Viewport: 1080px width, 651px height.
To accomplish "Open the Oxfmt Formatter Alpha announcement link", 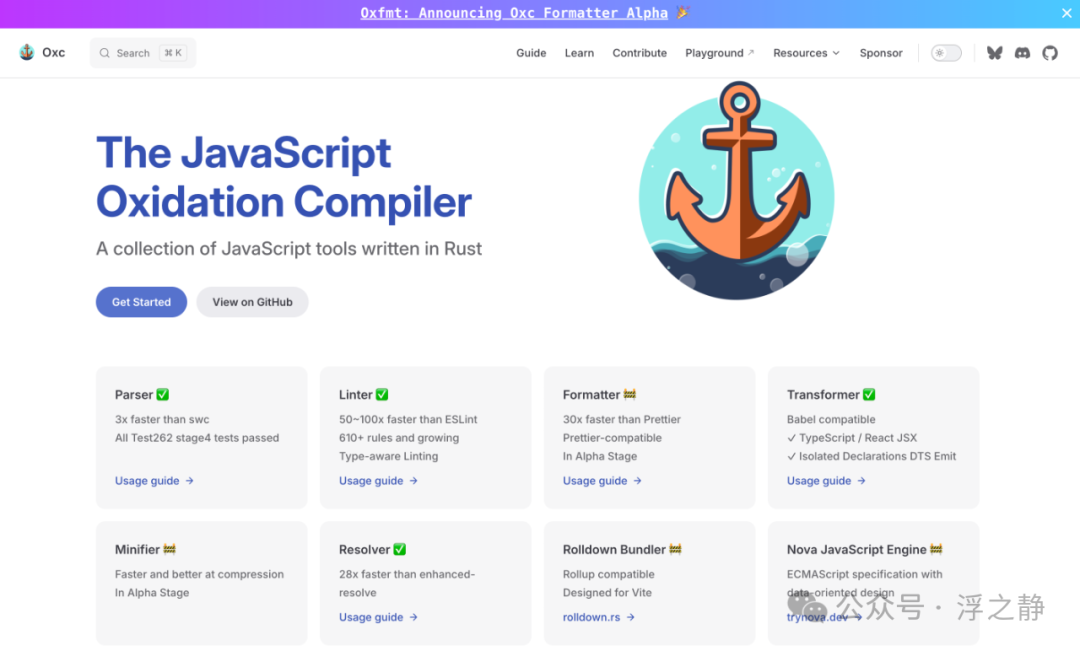I will point(514,13).
